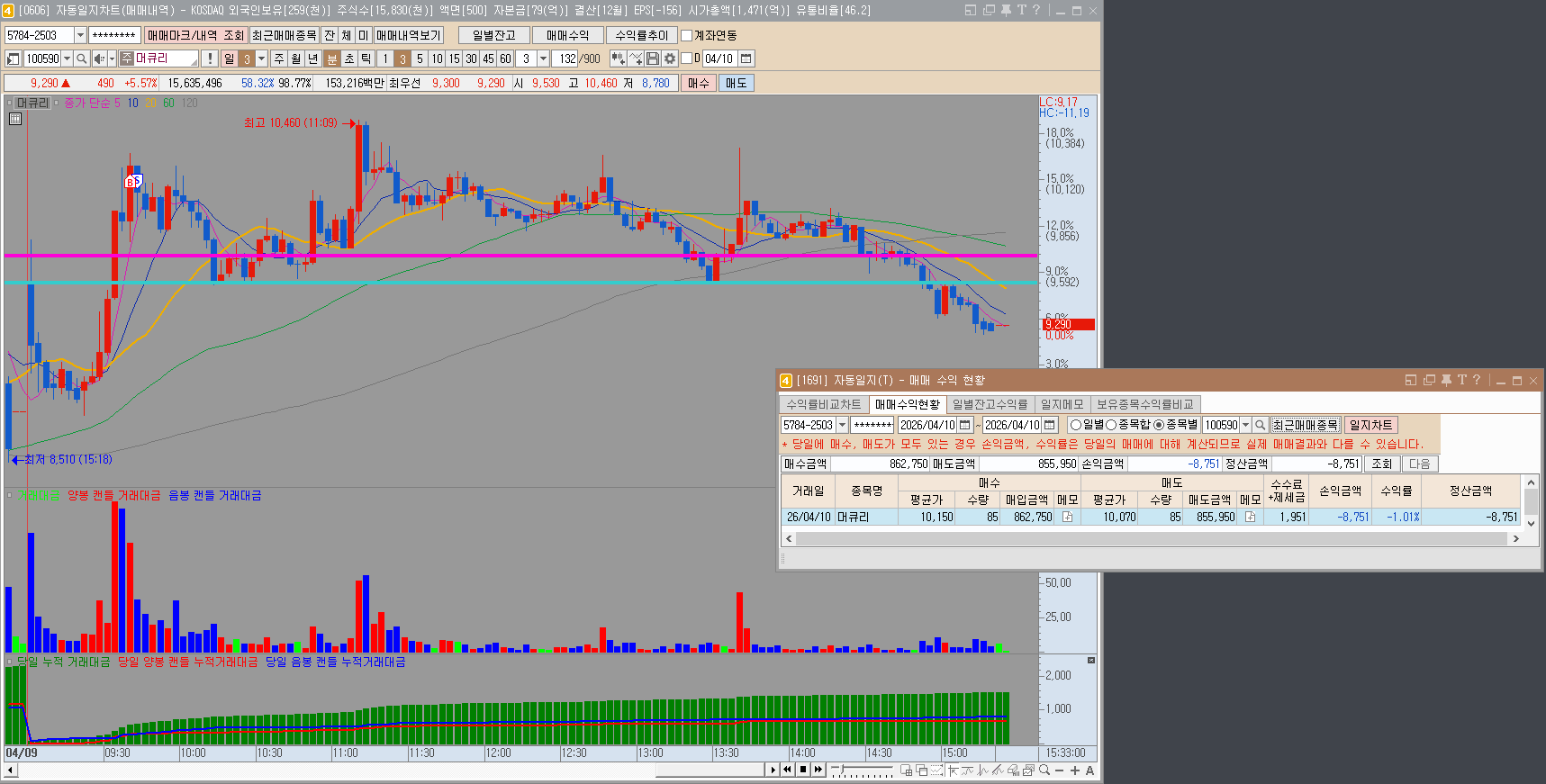
Task: Open the interval dropdown after the 60 button
Action: (543, 59)
